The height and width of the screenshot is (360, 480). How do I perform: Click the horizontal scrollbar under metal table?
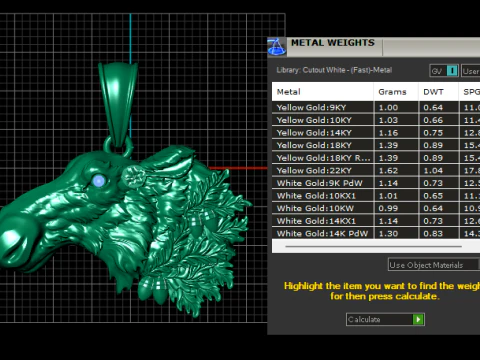pos(374,247)
